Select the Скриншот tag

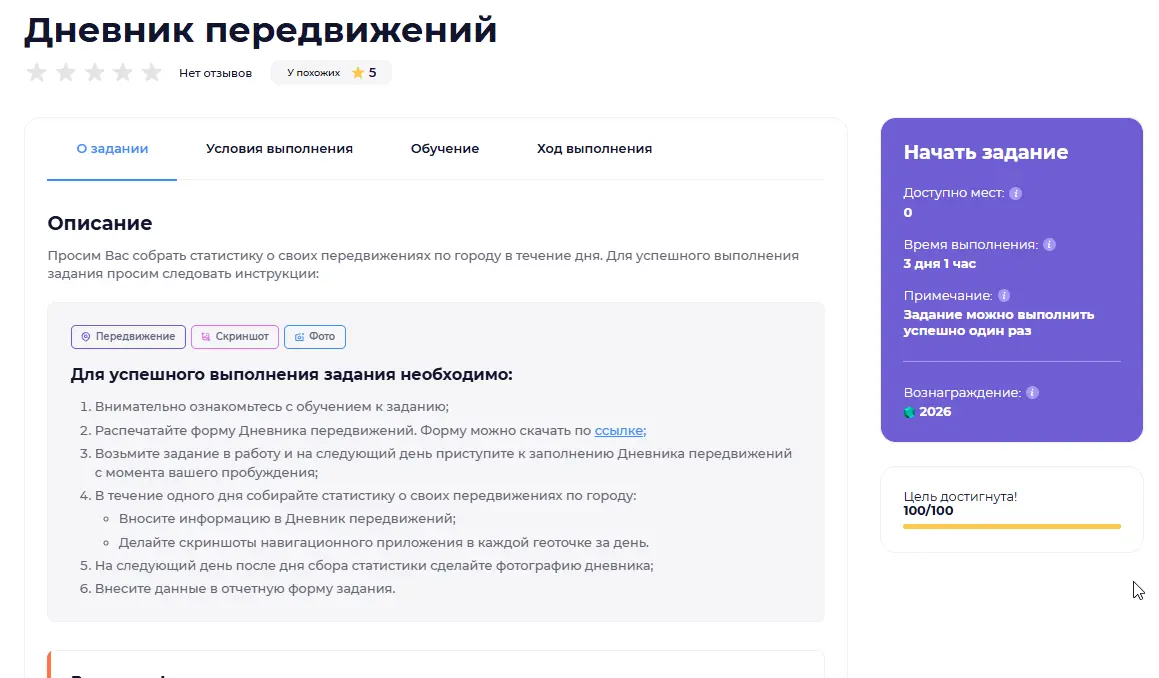[x=235, y=336]
